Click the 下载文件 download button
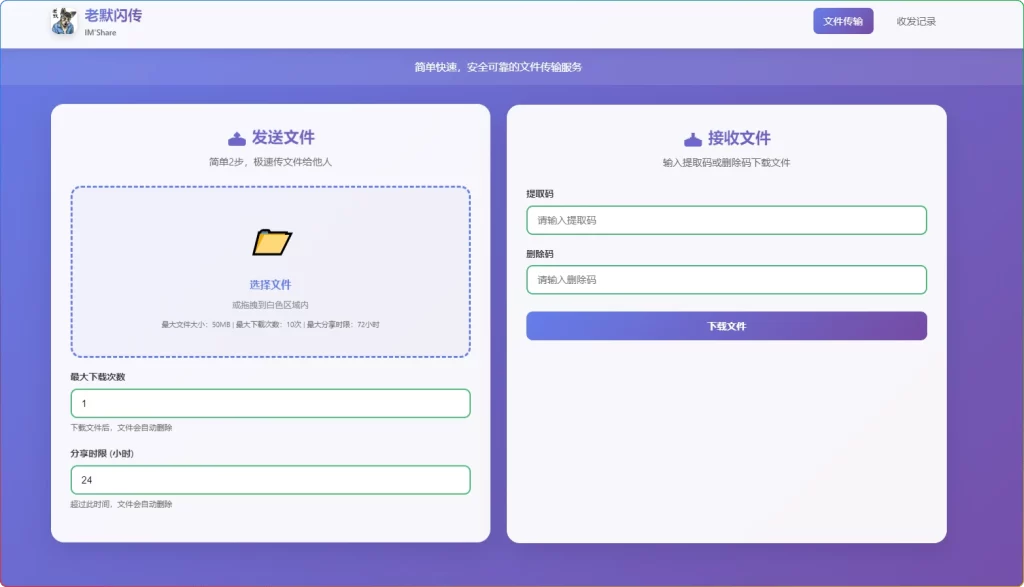 pos(726,325)
